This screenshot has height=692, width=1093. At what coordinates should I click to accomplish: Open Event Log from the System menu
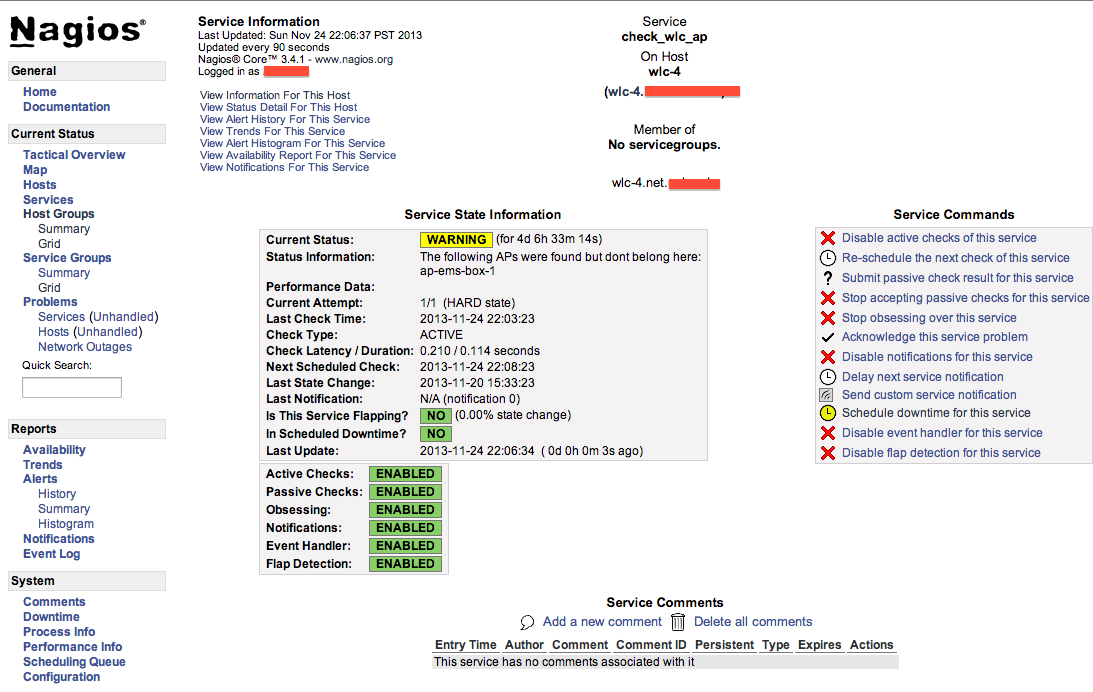pyautogui.click(x=51, y=553)
